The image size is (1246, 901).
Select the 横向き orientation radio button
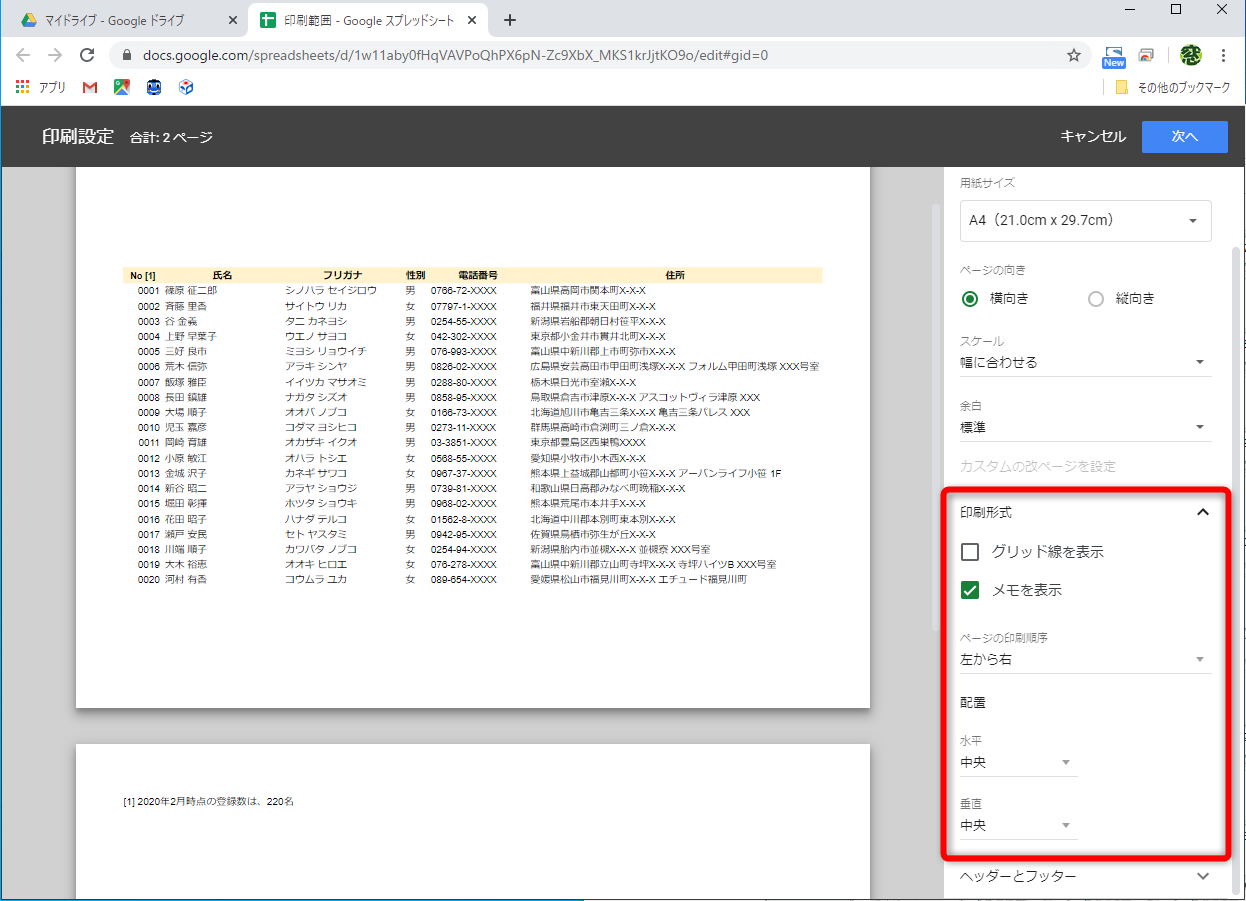[x=969, y=298]
